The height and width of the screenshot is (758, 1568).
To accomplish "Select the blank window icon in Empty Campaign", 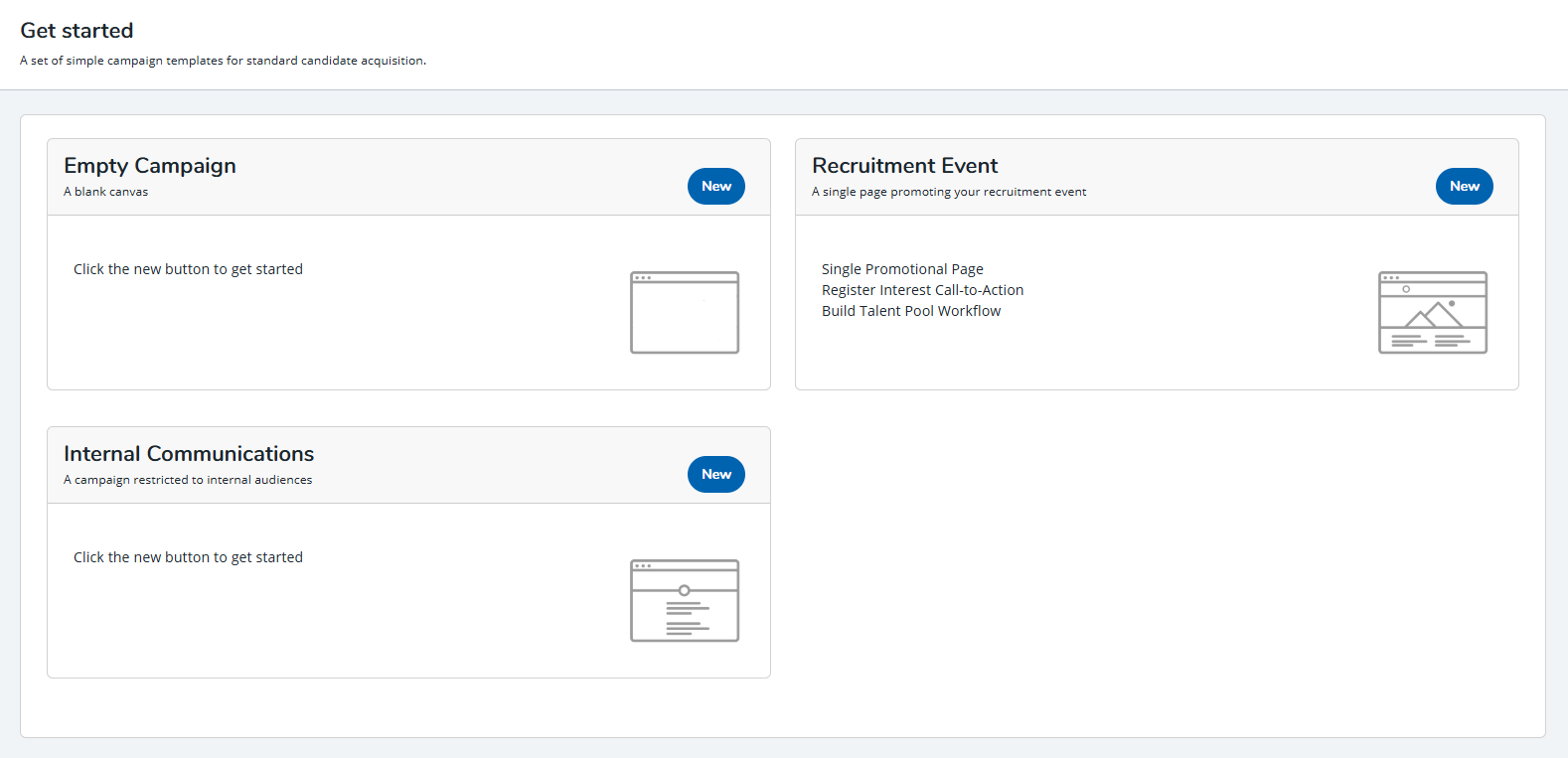I will point(685,312).
